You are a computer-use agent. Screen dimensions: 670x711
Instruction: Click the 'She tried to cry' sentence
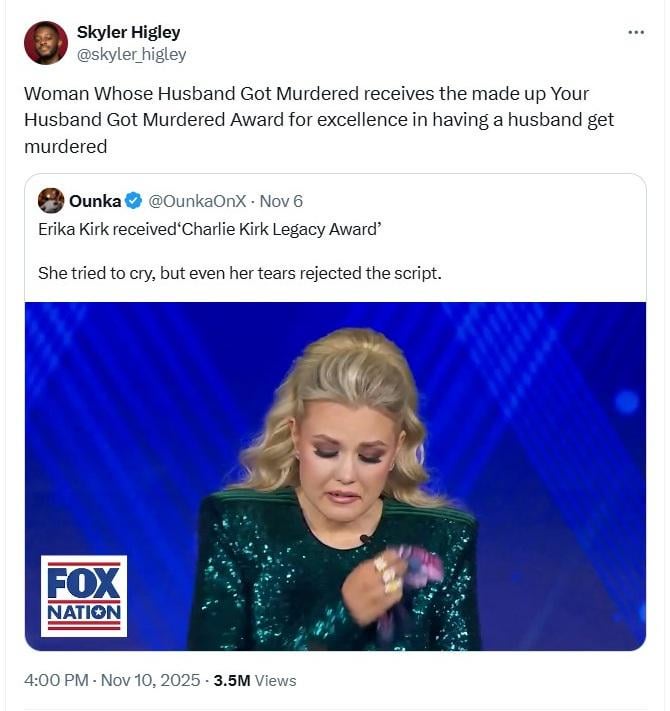(239, 272)
